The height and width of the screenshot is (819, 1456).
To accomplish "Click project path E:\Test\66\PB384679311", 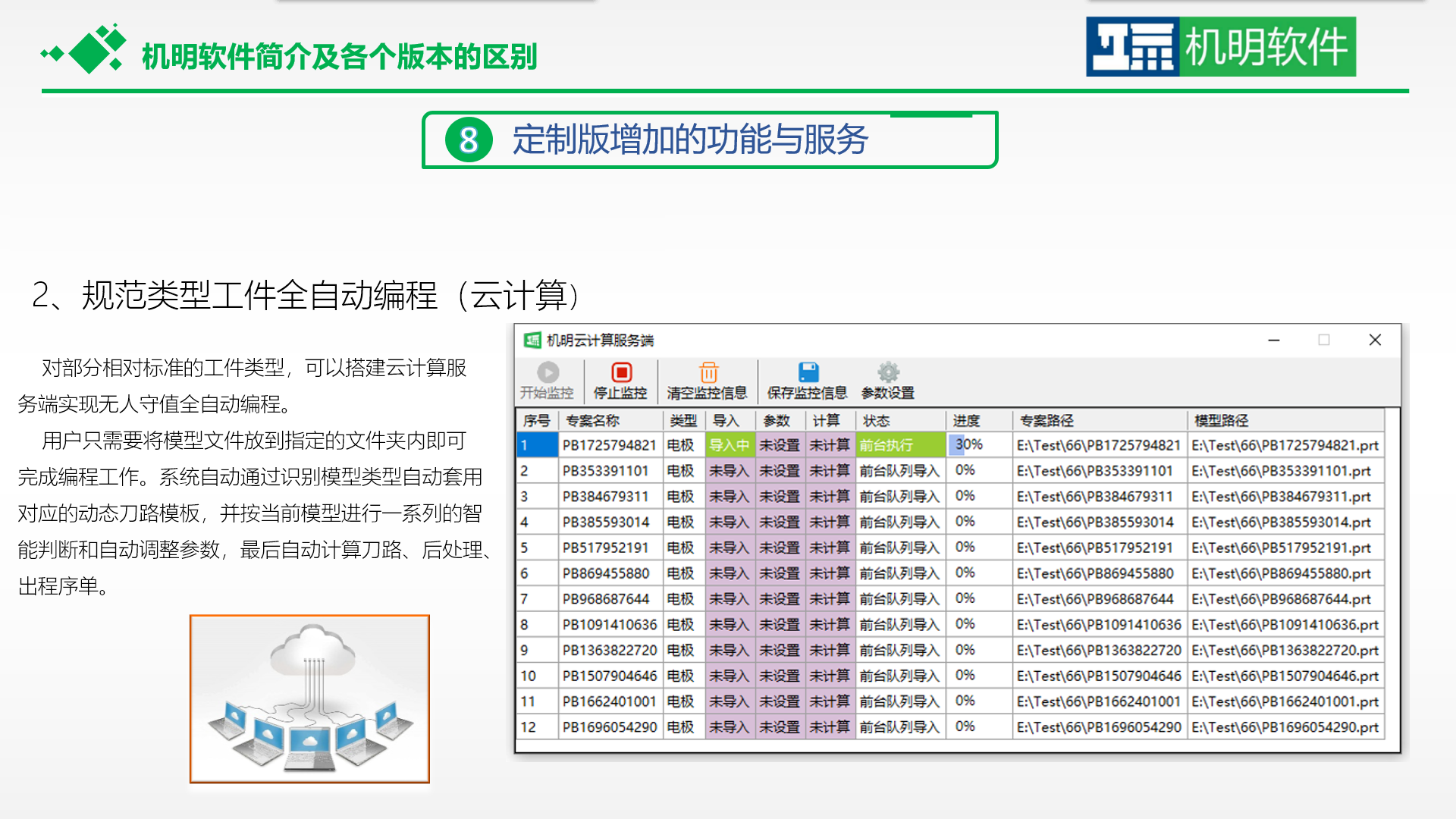I will tap(1099, 497).
